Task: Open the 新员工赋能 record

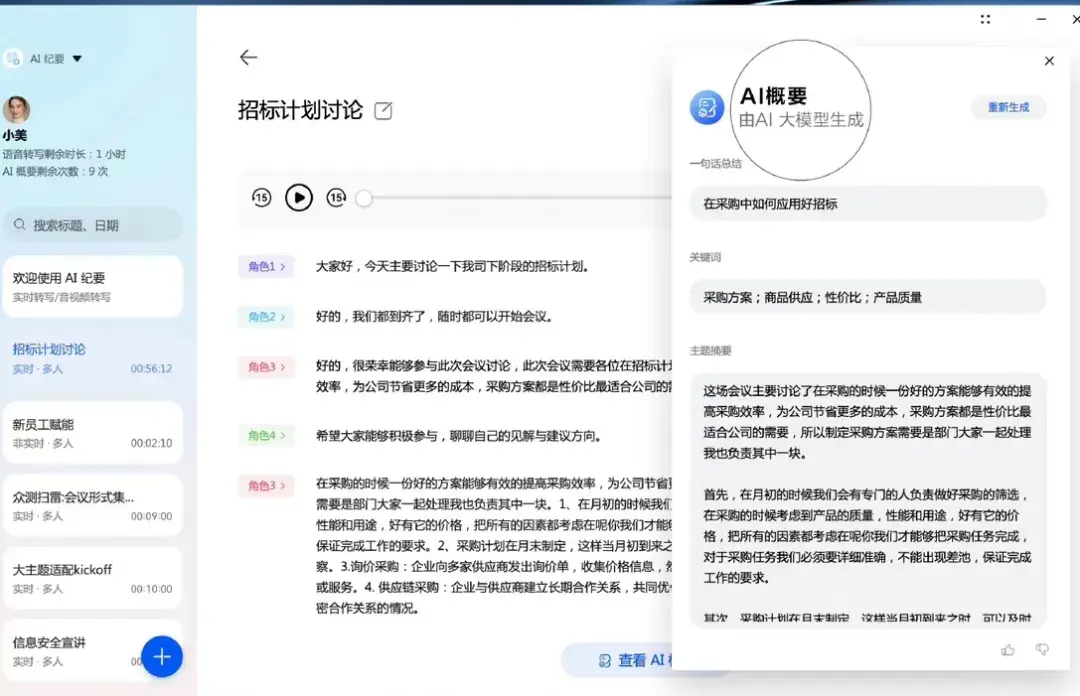Action: pyautogui.click(x=93, y=433)
